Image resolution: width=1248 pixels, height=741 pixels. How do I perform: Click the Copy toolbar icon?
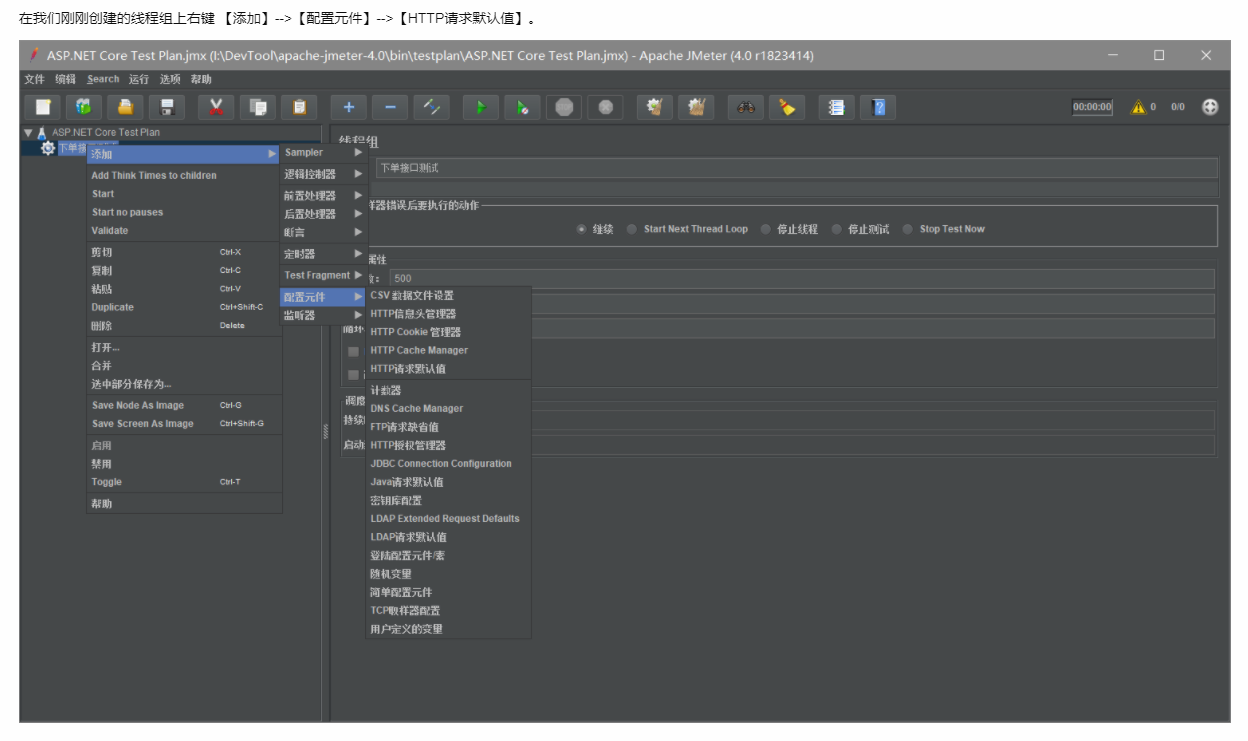point(257,107)
